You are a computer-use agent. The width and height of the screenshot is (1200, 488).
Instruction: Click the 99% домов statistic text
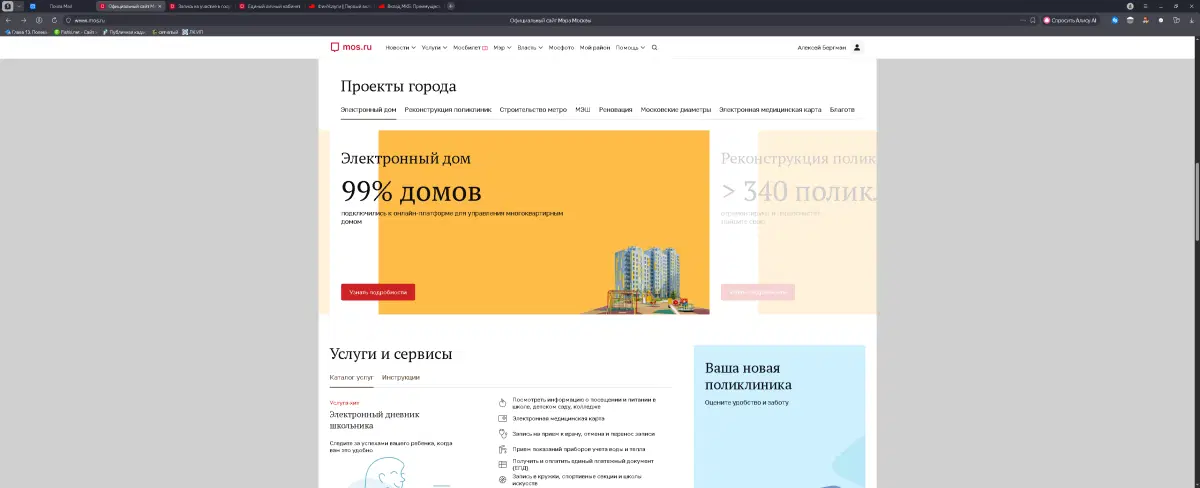411,191
